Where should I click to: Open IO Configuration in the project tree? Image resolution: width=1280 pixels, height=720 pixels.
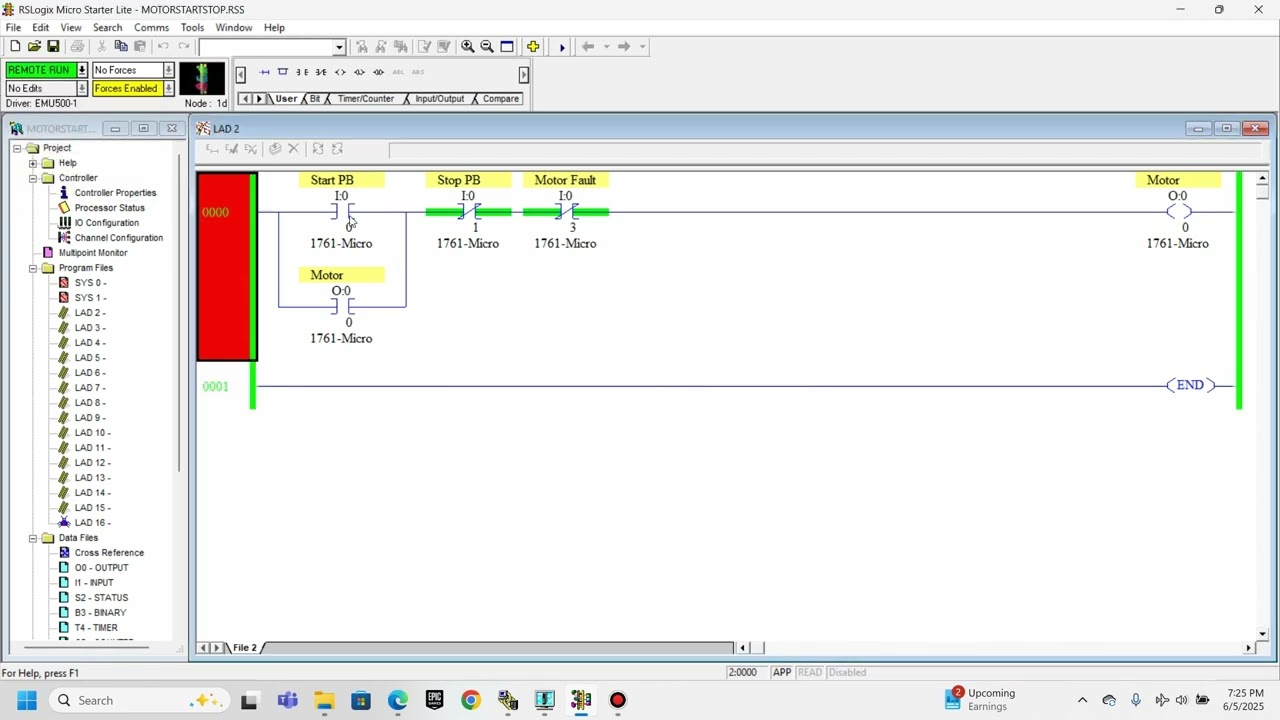point(106,223)
